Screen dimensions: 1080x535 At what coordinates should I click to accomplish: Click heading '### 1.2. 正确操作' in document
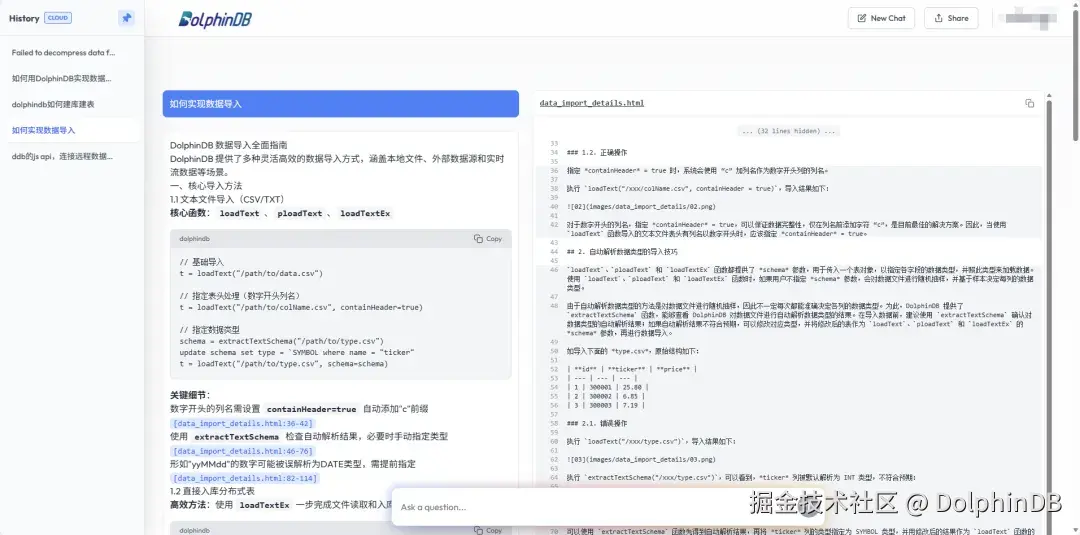[x=596, y=152]
